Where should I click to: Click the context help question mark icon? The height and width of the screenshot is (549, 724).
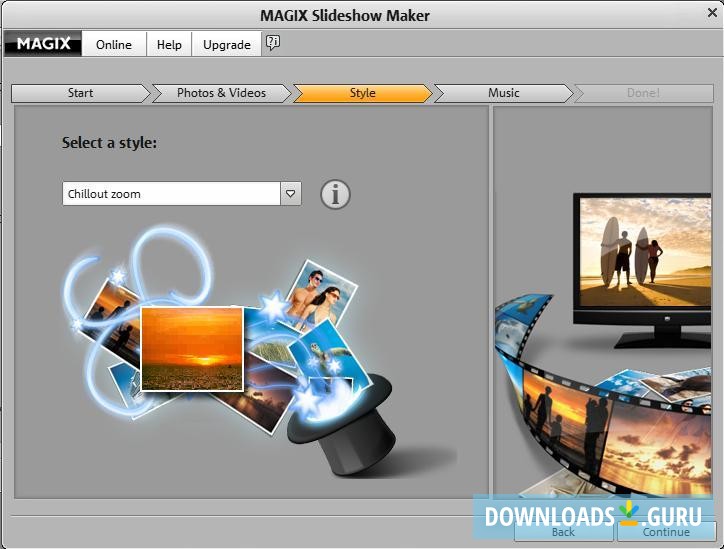pos(273,43)
